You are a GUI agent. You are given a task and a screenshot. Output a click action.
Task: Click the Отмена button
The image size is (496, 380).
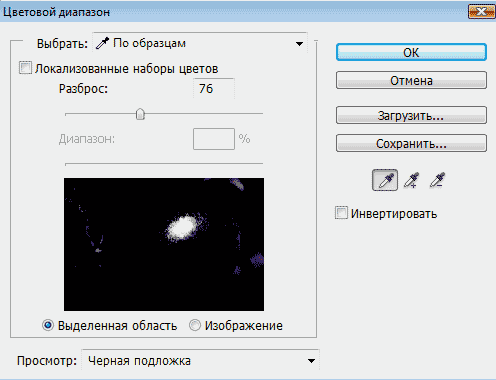[x=411, y=80]
